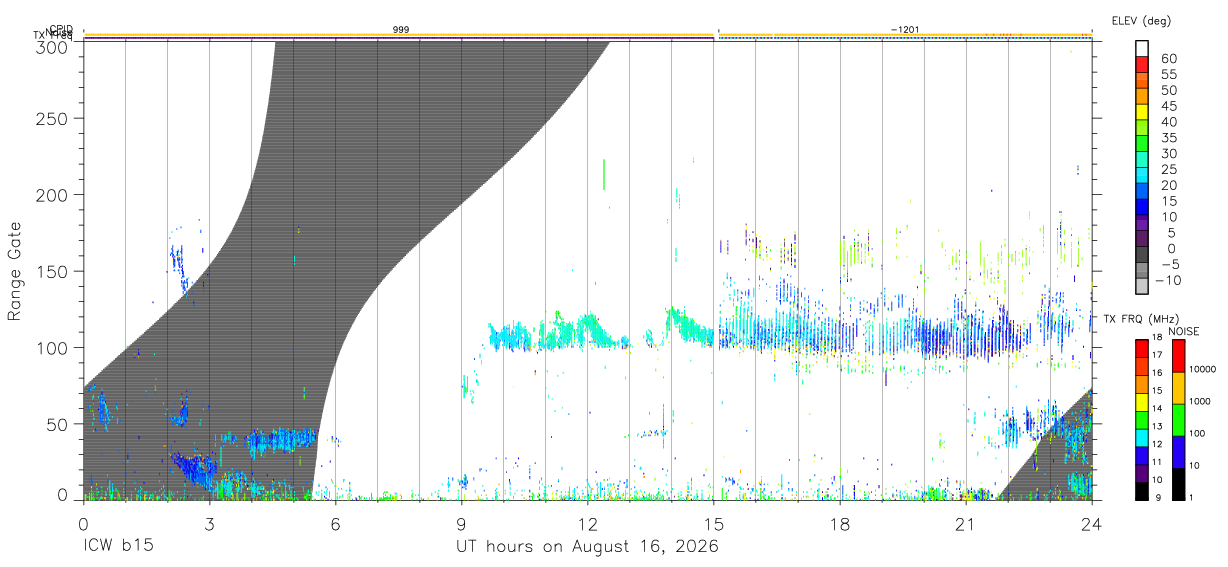
Task: Click the '100' label on NOISE scale
Action: (x=1198, y=433)
